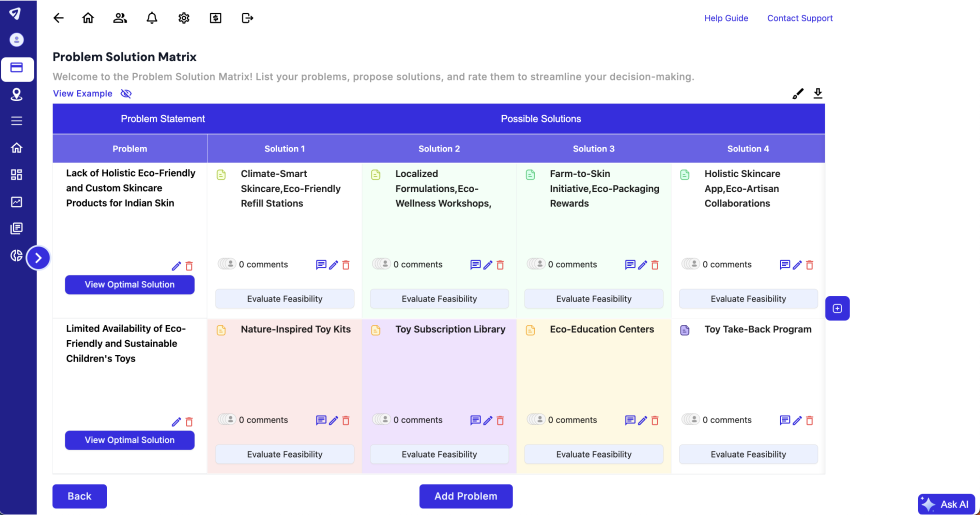Edit the Toy Subscription Library solution
980x515 pixels.
488,421
